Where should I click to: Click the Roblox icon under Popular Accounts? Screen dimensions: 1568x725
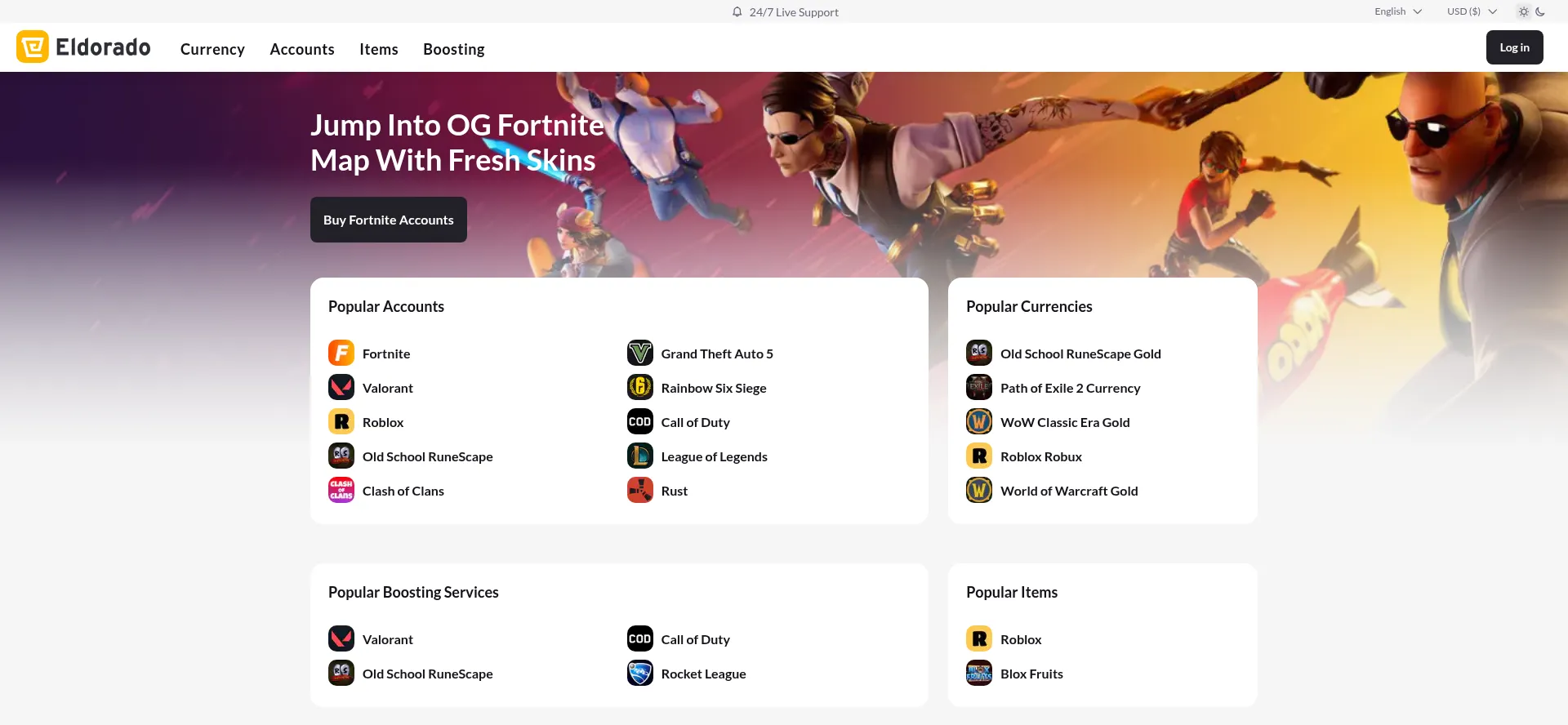[341, 421]
